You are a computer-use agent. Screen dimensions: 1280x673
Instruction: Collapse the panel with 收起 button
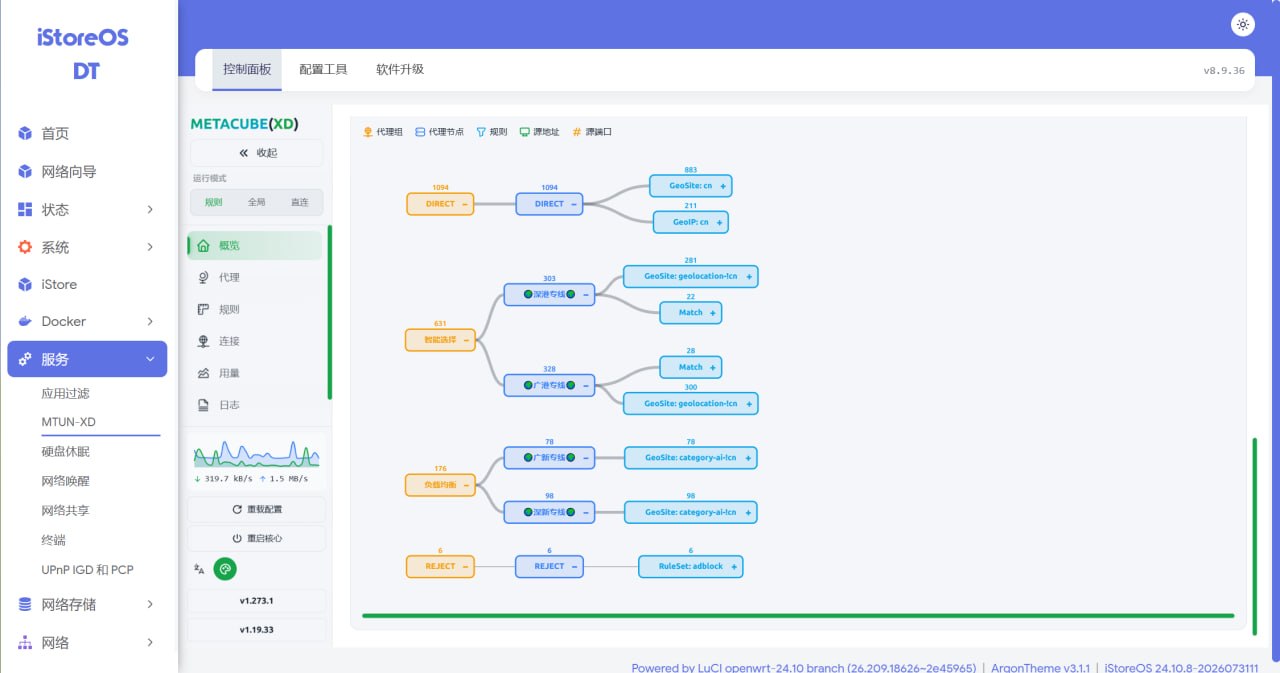[257, 153]
